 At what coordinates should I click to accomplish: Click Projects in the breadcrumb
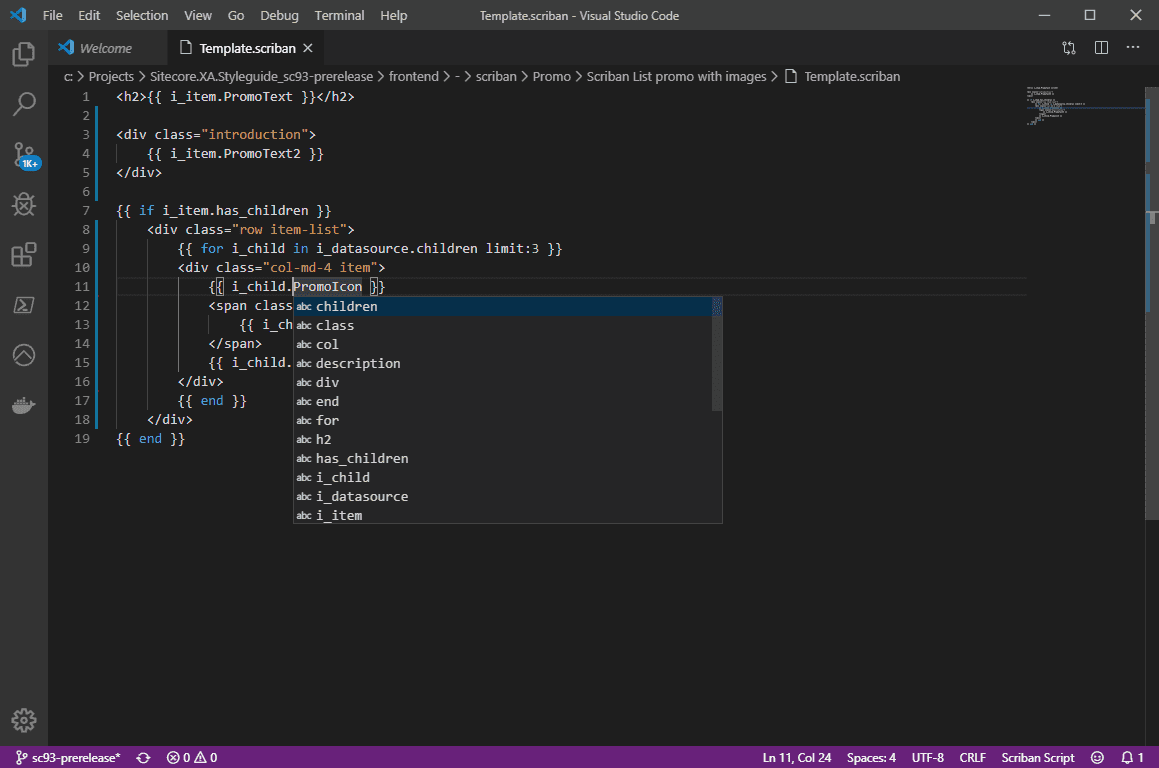(111, 76)
